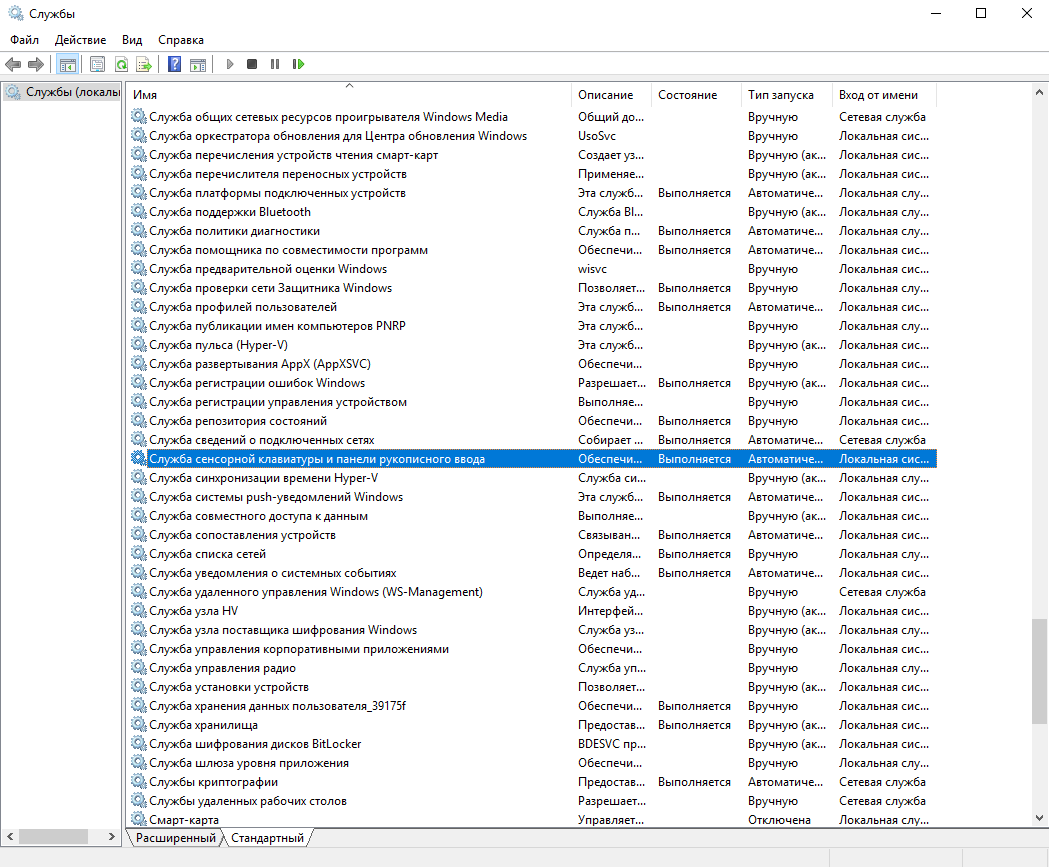Click gear icon of Смарт-карта row
Screen dimensions: 1049x867
pyautogui.click(x=138, y=819)
